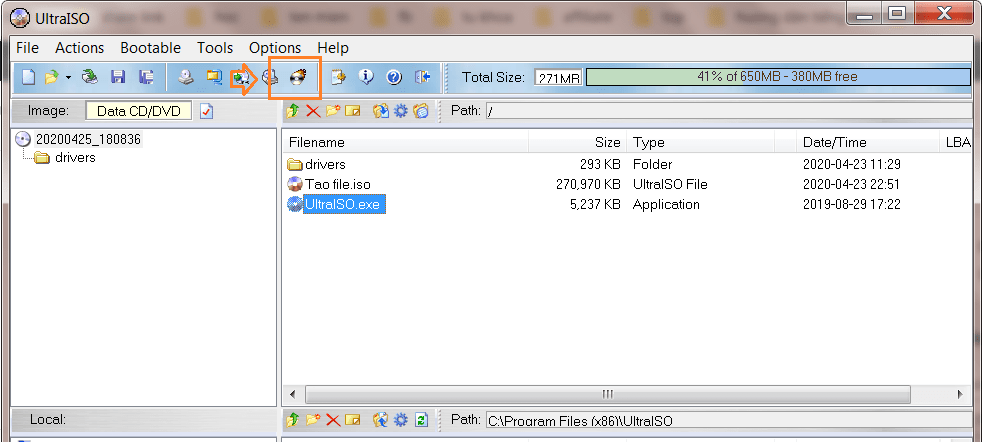Click horizontal scrollbar left arrow
Image resolution: width=982 pixels, height=442 pixels.
(x=292, y=394)
